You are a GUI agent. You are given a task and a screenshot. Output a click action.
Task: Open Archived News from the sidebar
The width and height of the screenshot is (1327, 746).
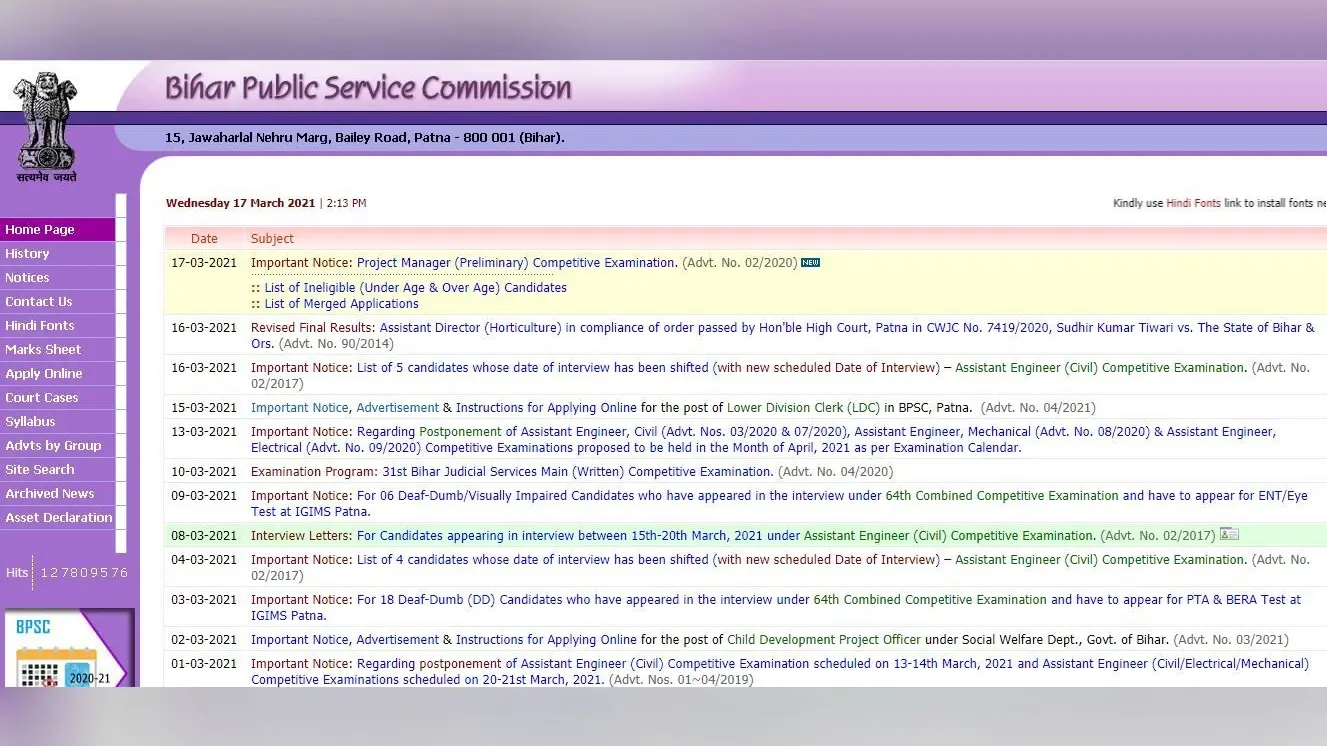tap(57, 494)
